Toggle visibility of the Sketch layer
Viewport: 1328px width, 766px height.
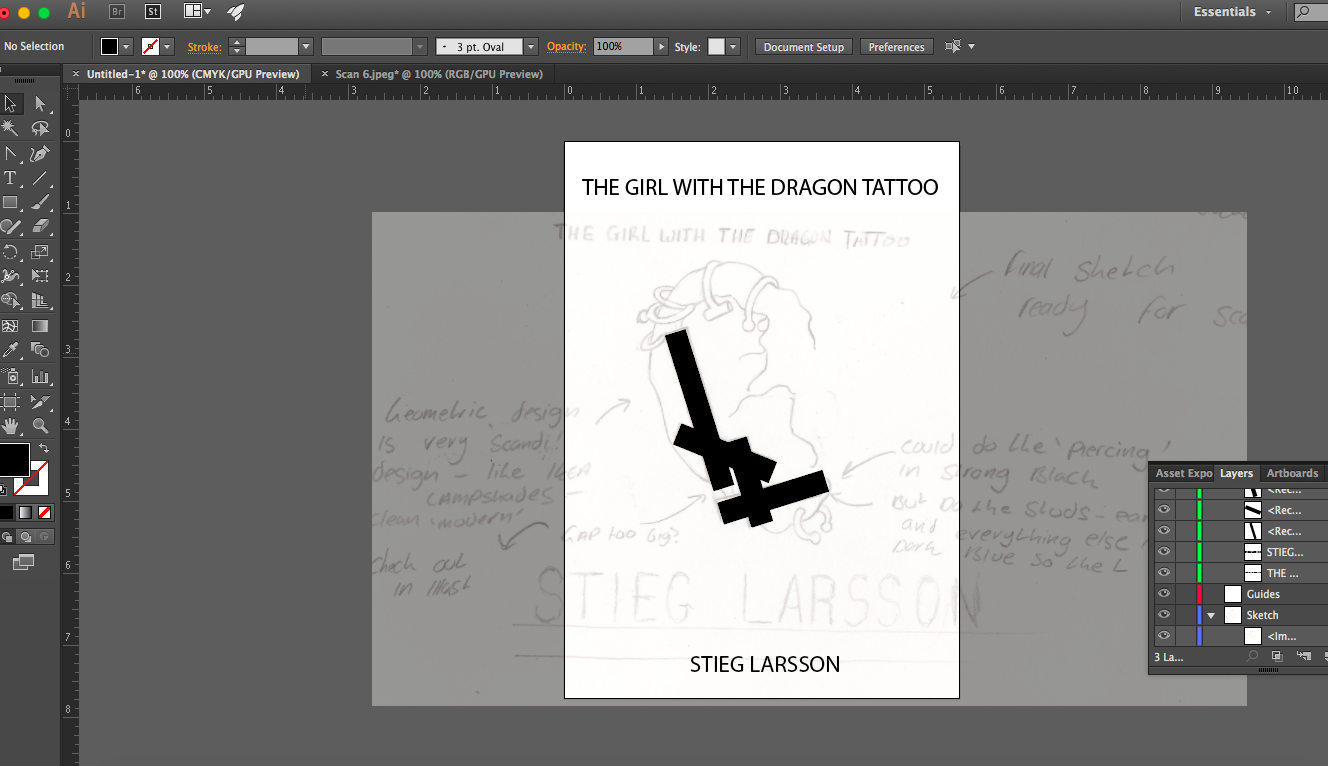(x=1163, y=615)
